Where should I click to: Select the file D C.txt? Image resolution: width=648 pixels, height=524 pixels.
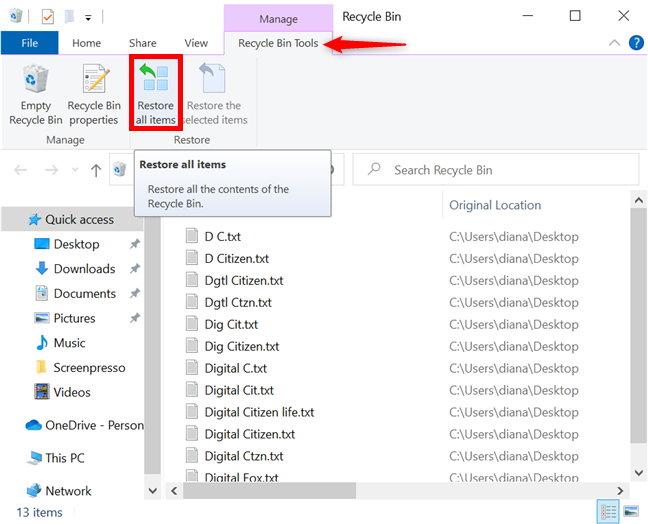click(222, 236)
